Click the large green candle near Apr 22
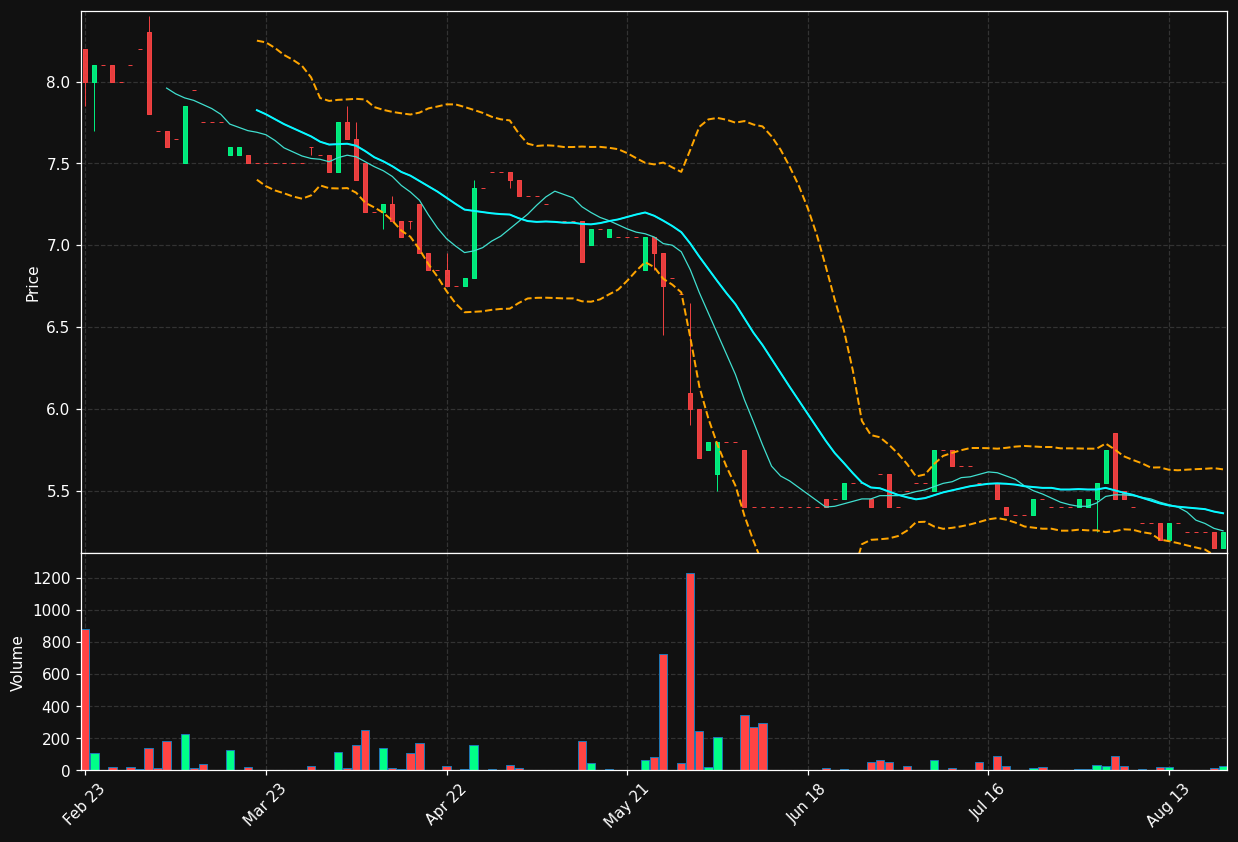The image size is (1238, 842). coord(474,233)
